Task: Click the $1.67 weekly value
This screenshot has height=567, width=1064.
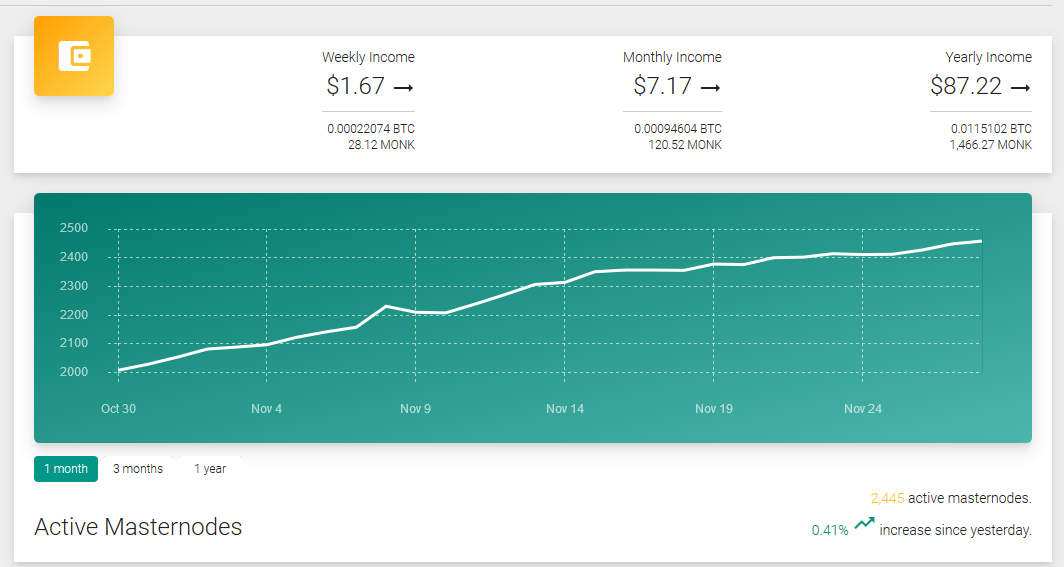Action: [356, 86]
